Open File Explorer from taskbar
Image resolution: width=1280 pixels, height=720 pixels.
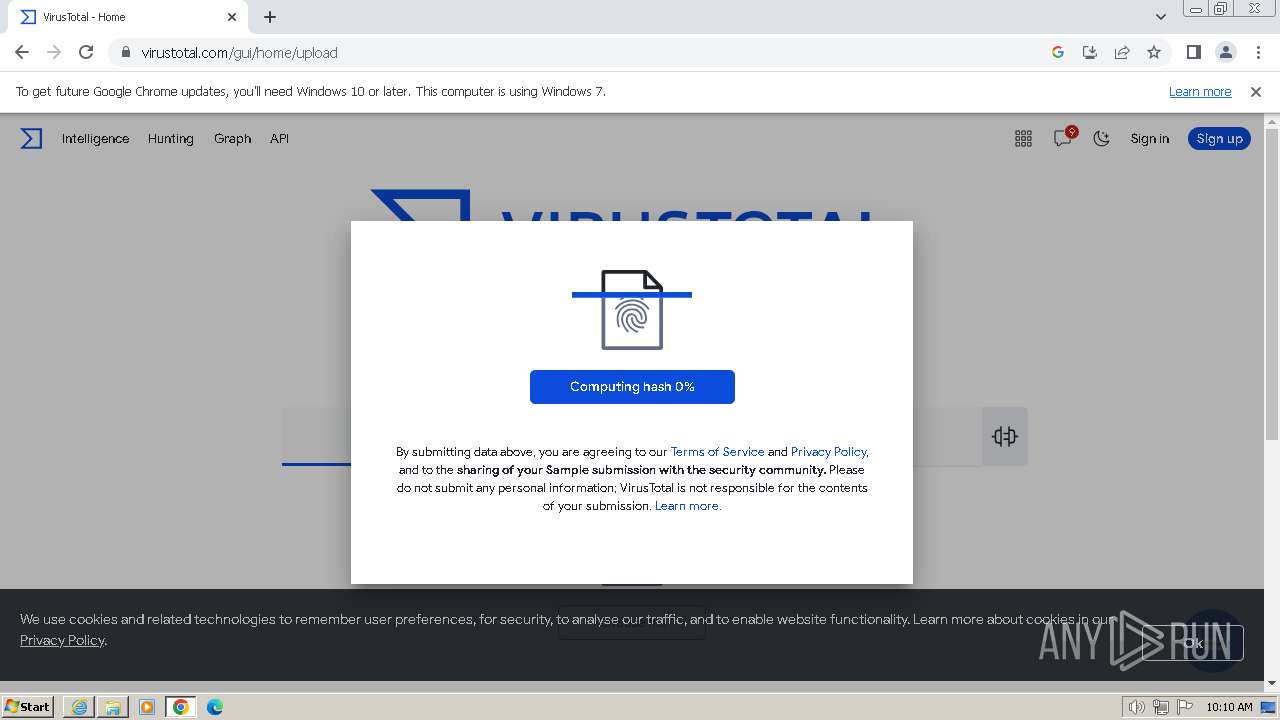[113, 707]
